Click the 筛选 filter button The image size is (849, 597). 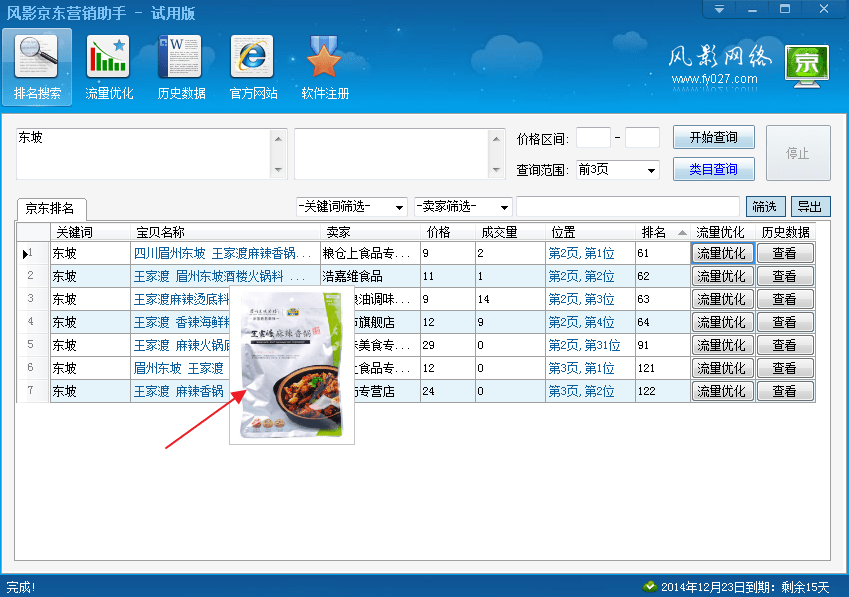pyautogui.click(x=765, y=206)
